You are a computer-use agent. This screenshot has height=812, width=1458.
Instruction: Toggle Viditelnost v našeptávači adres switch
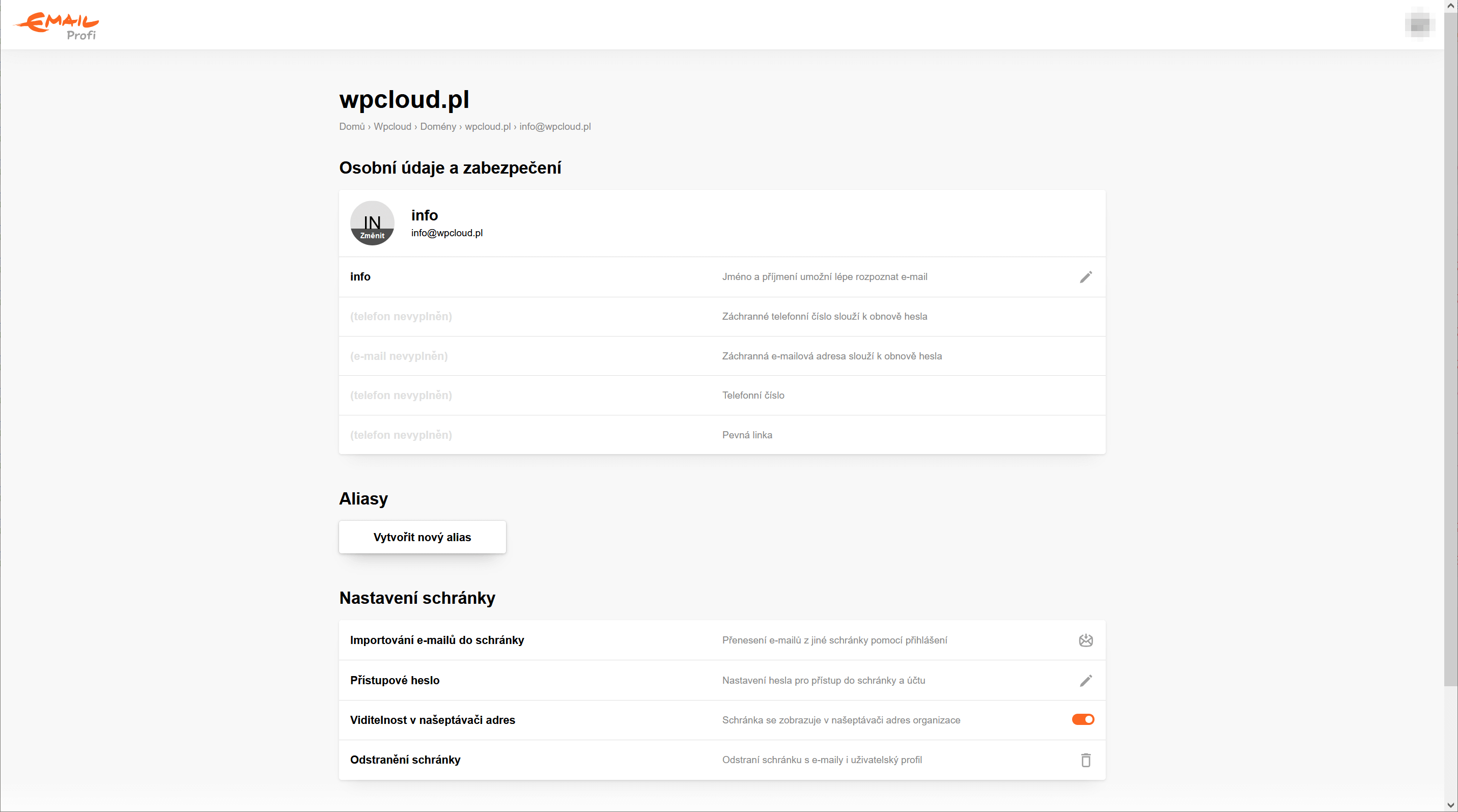1083,719
